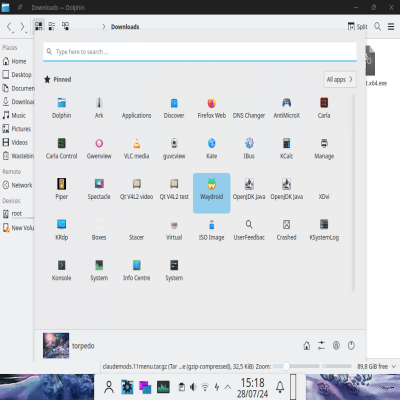Open IBus preferences

click(249, 149)
